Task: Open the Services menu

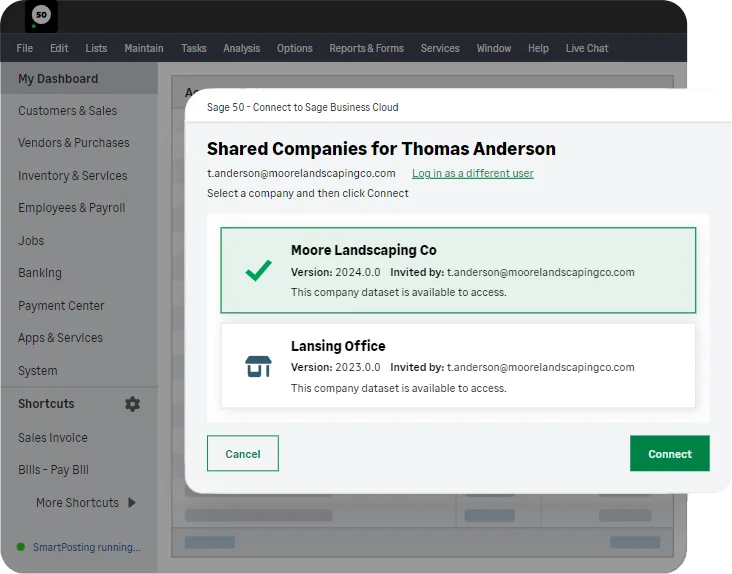Action: [x=440, y=49]
